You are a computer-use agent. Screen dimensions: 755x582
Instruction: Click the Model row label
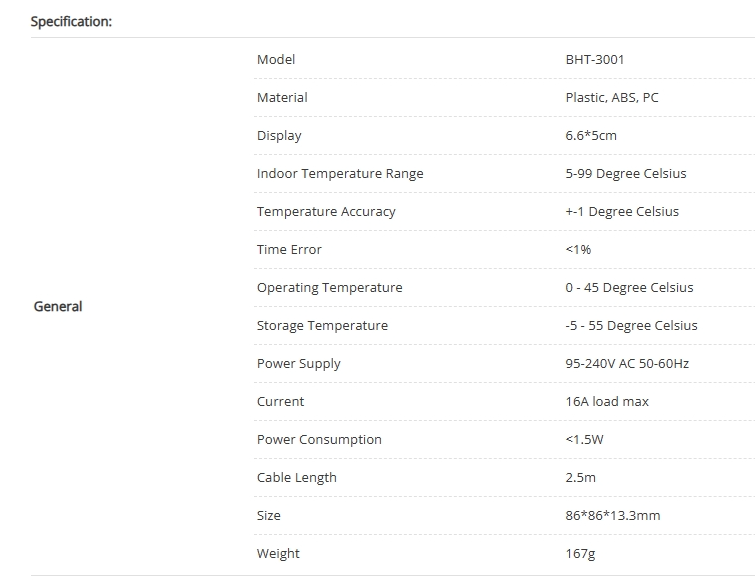(x=276, y=60)
